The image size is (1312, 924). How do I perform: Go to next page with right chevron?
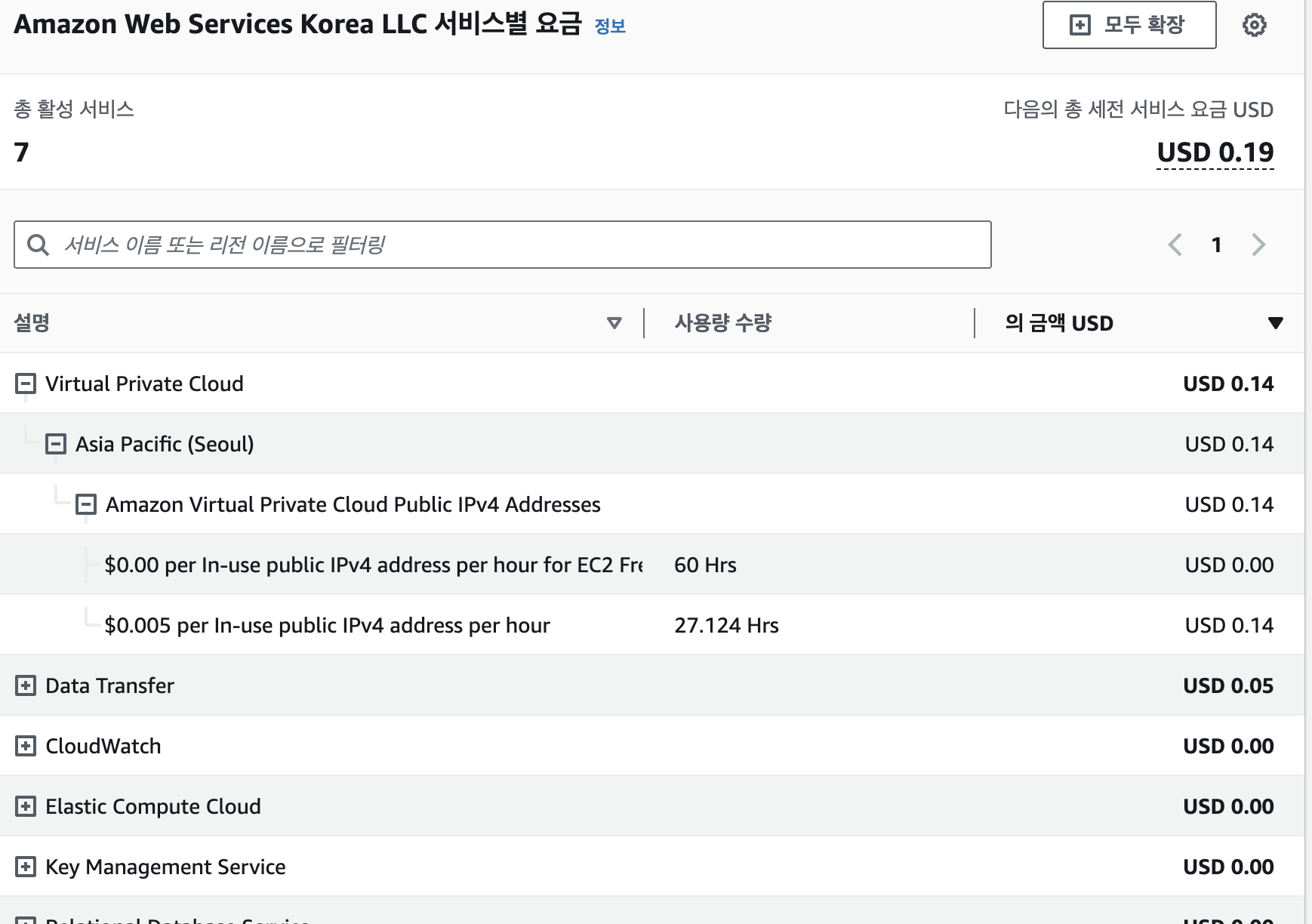point(1258,245)
